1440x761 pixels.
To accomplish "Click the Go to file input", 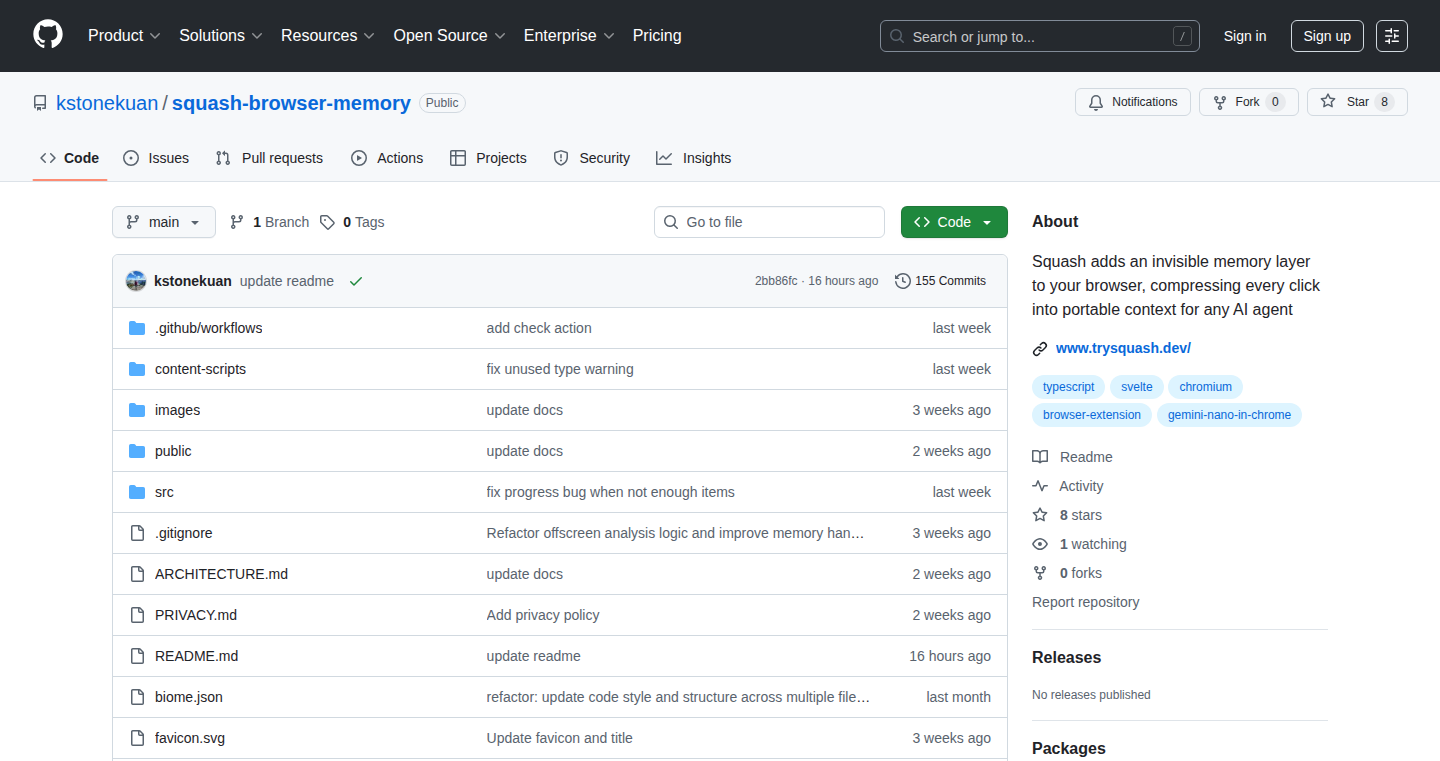I will pyautogui.click(x=769, y=222).
